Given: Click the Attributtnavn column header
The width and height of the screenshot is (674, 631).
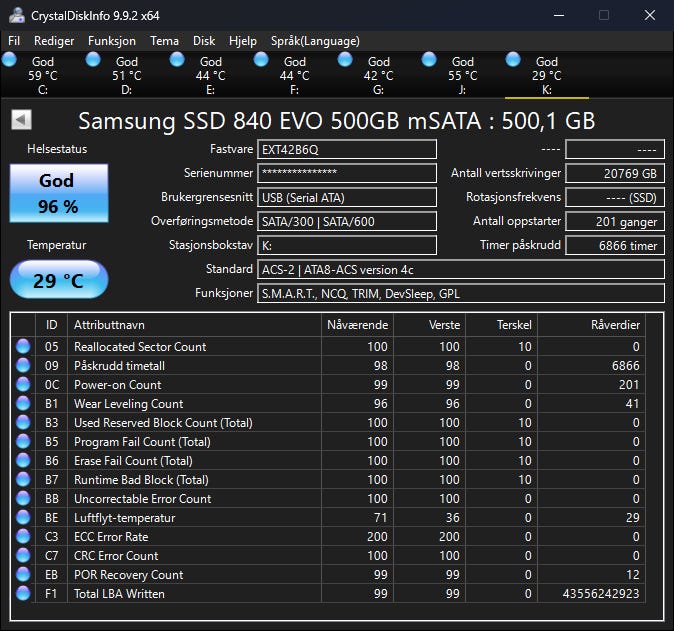Looking at the screenshot, I should coord(194,325).
